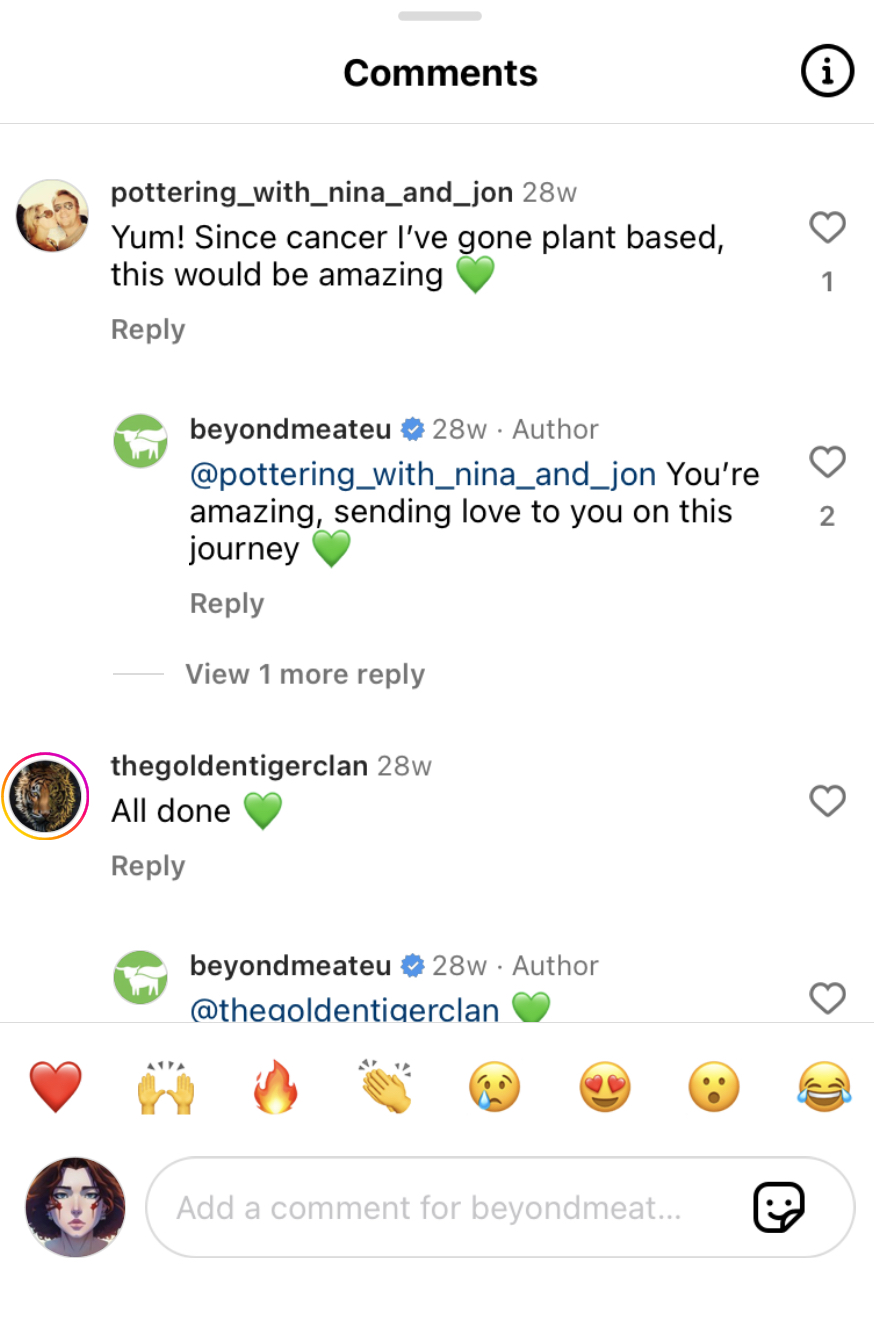Open the sticker picker in comment box
Image resolution: width=874 pixels, height=1340 pixels.
pos(778,1207)
